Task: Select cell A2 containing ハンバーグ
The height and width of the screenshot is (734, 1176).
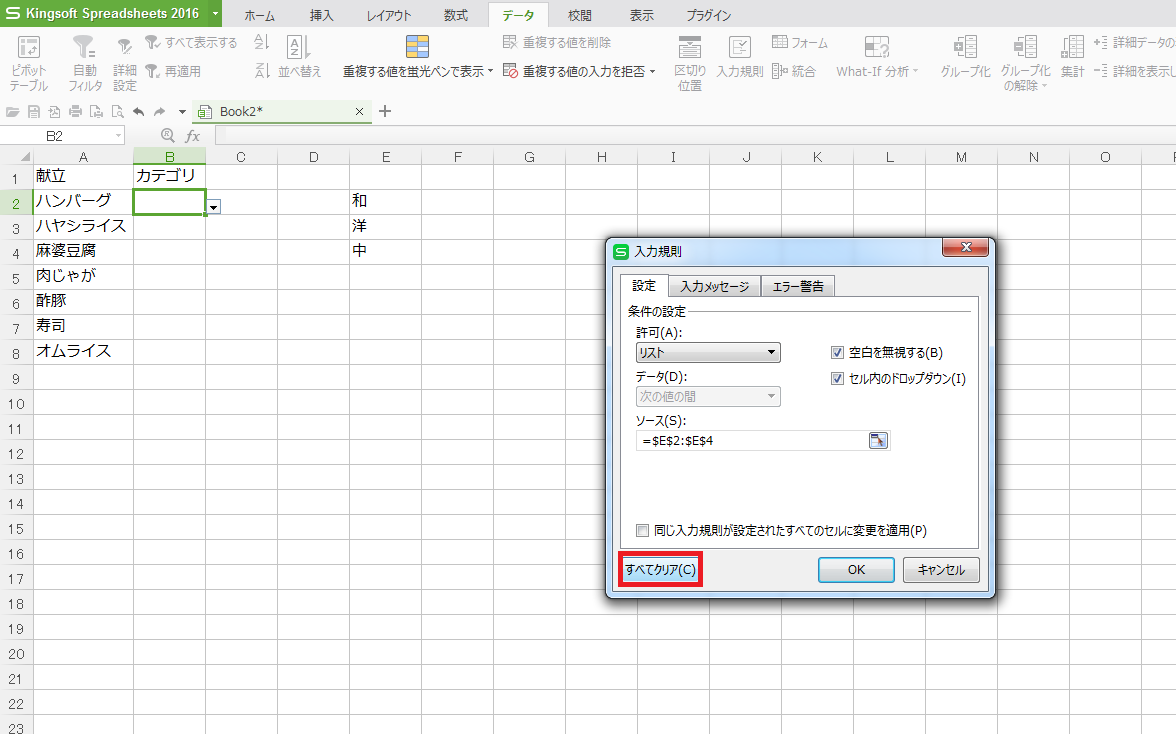Action: pos(83,201)
